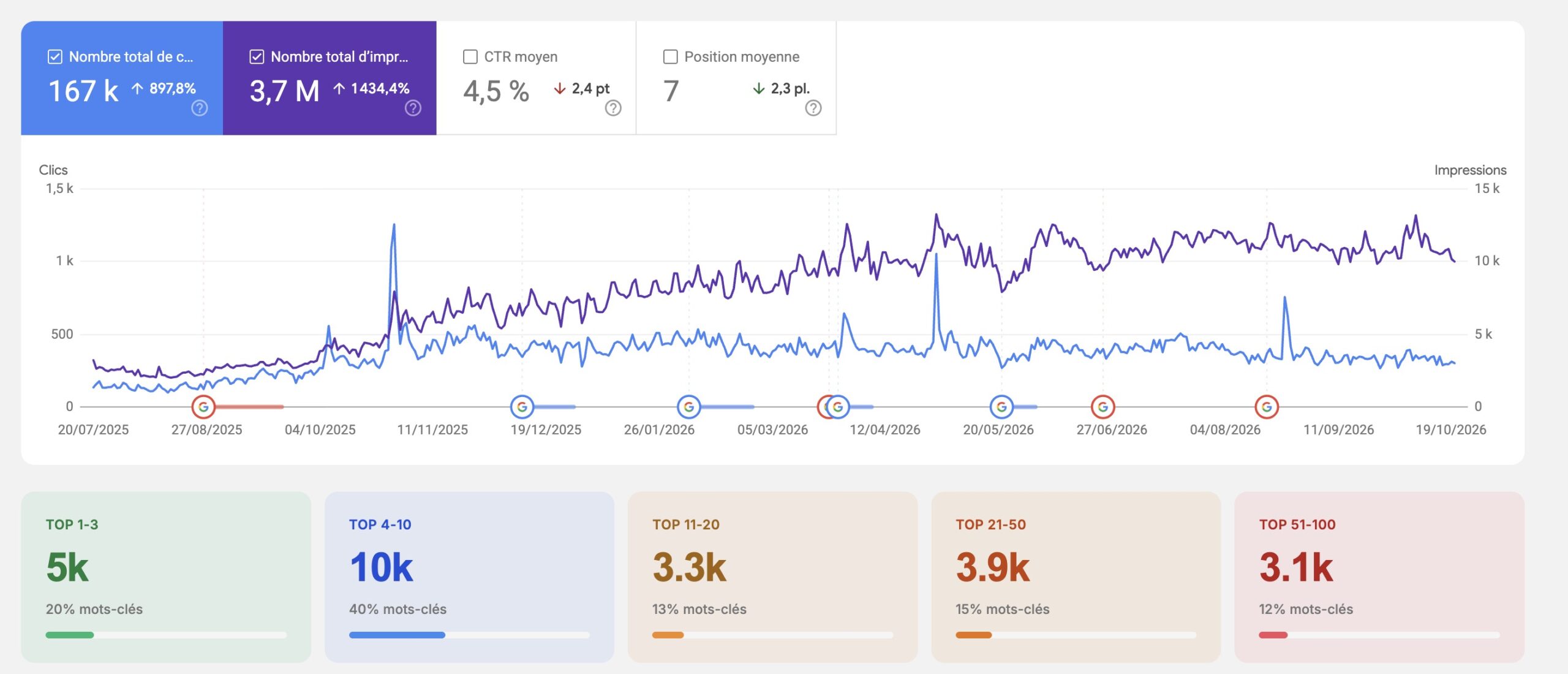1568x674 pixels.
Task: Click the 11/11/2025 date label
Action: click(x=432, y=430)
